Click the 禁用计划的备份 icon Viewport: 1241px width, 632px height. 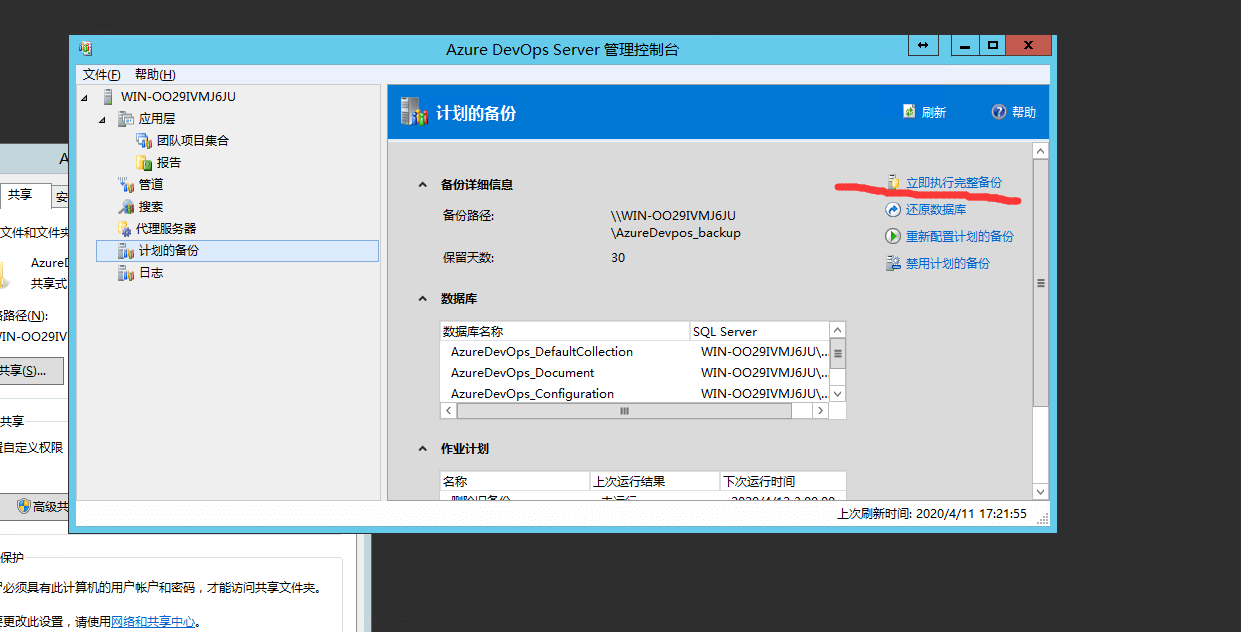(x=893, y=264)
